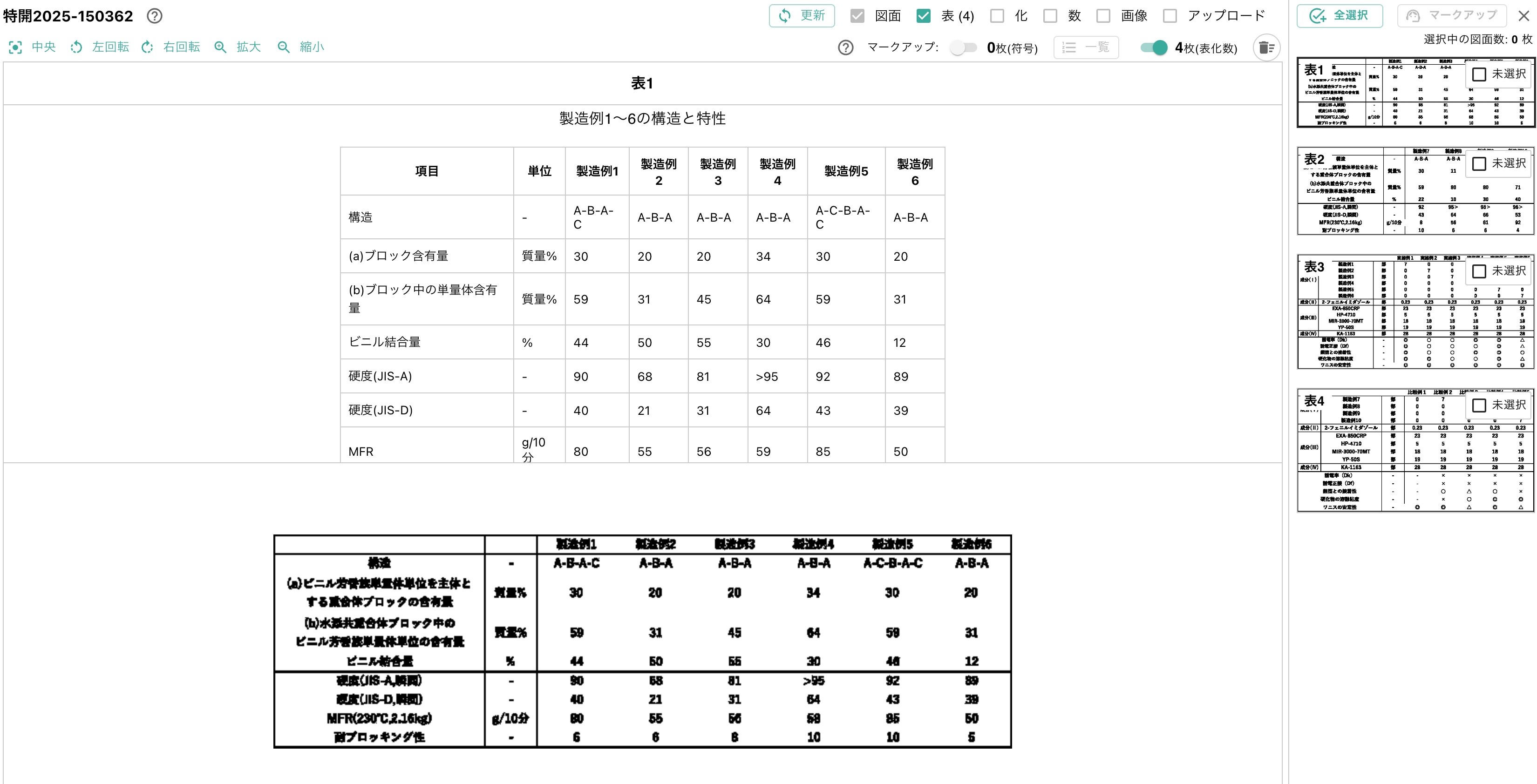Zoom out with 縮小
Viewport: 1537px width, 784px height.
(x=301, y=47)
